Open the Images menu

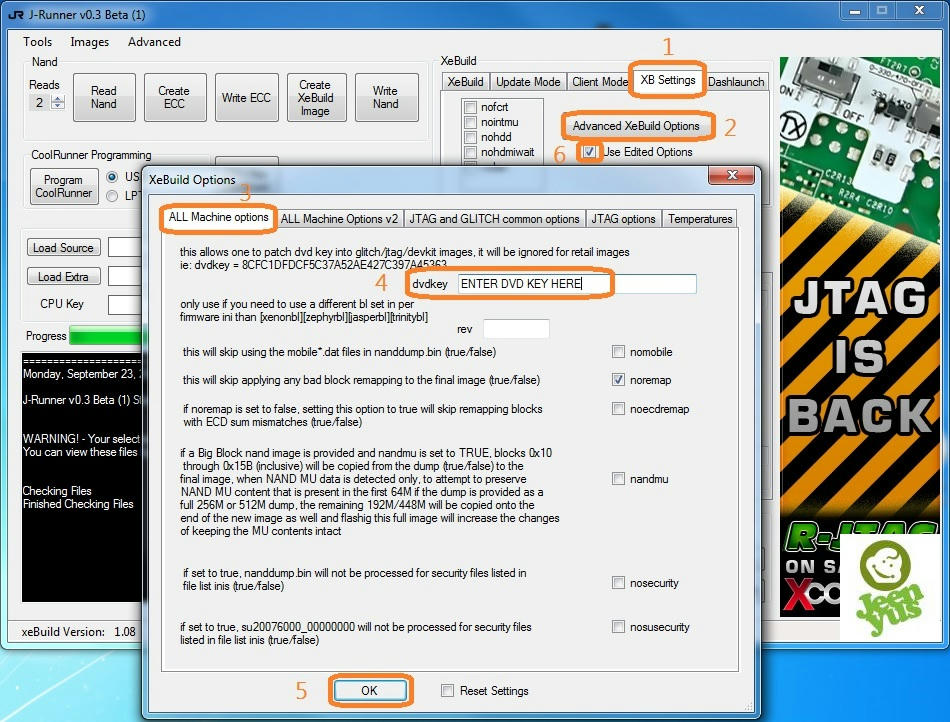(x=90, y=42)
